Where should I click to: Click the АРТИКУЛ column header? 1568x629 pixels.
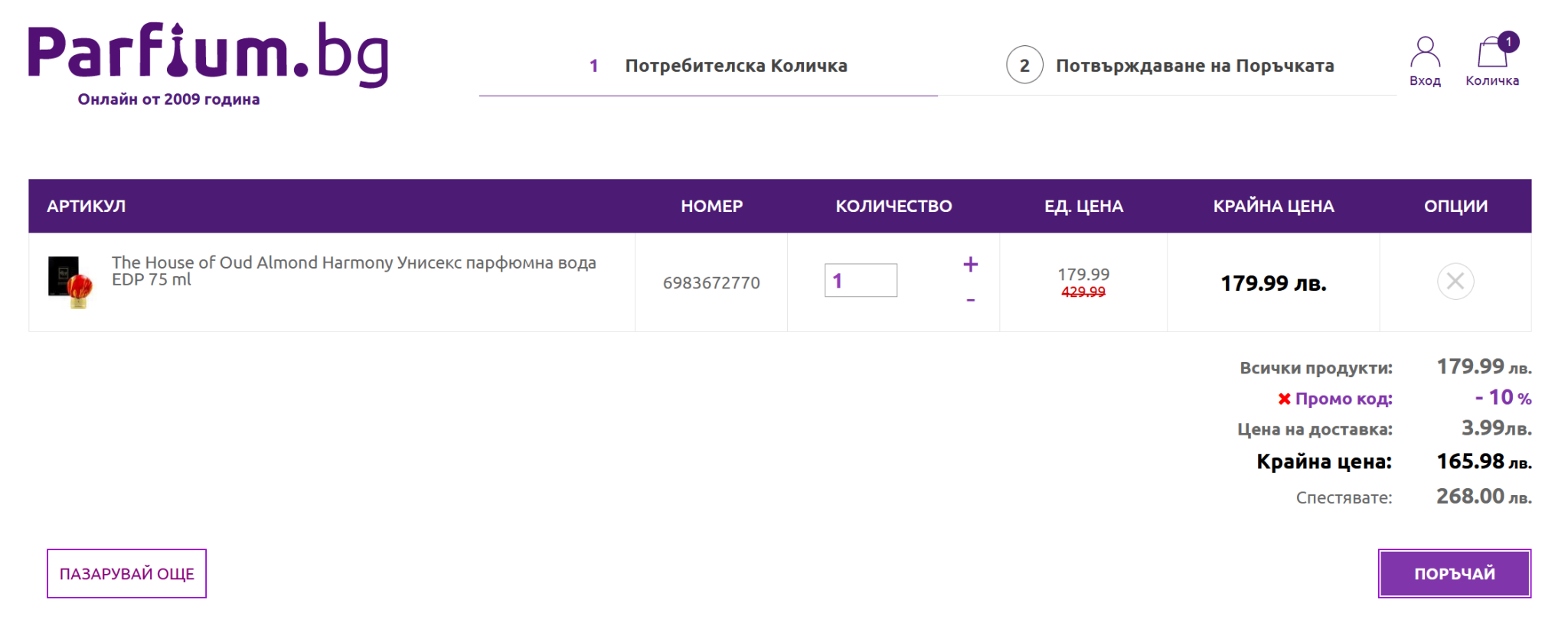(86, 206)
